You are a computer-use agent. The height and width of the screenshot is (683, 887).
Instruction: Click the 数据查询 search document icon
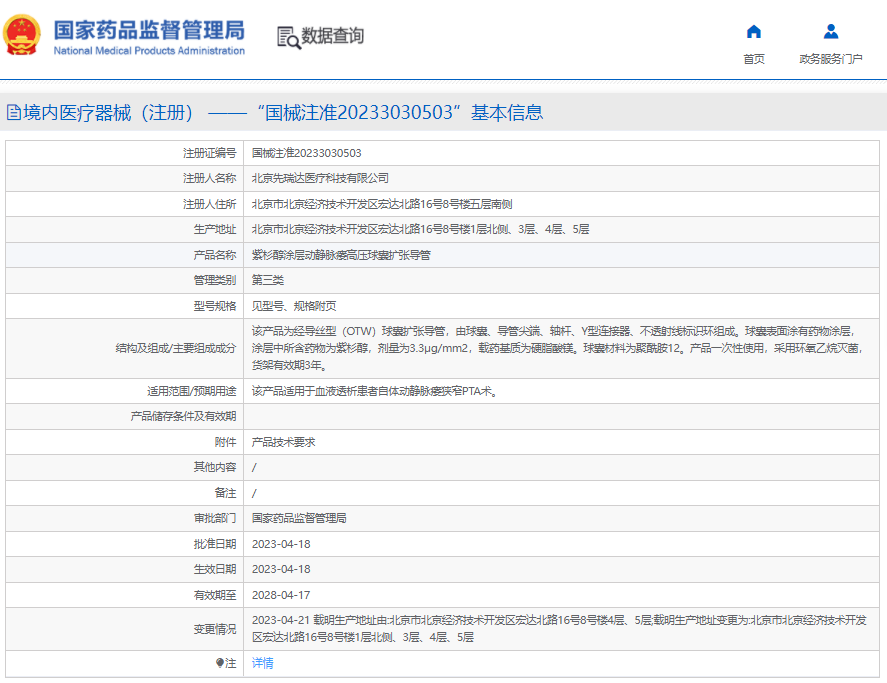coord(289,37)
